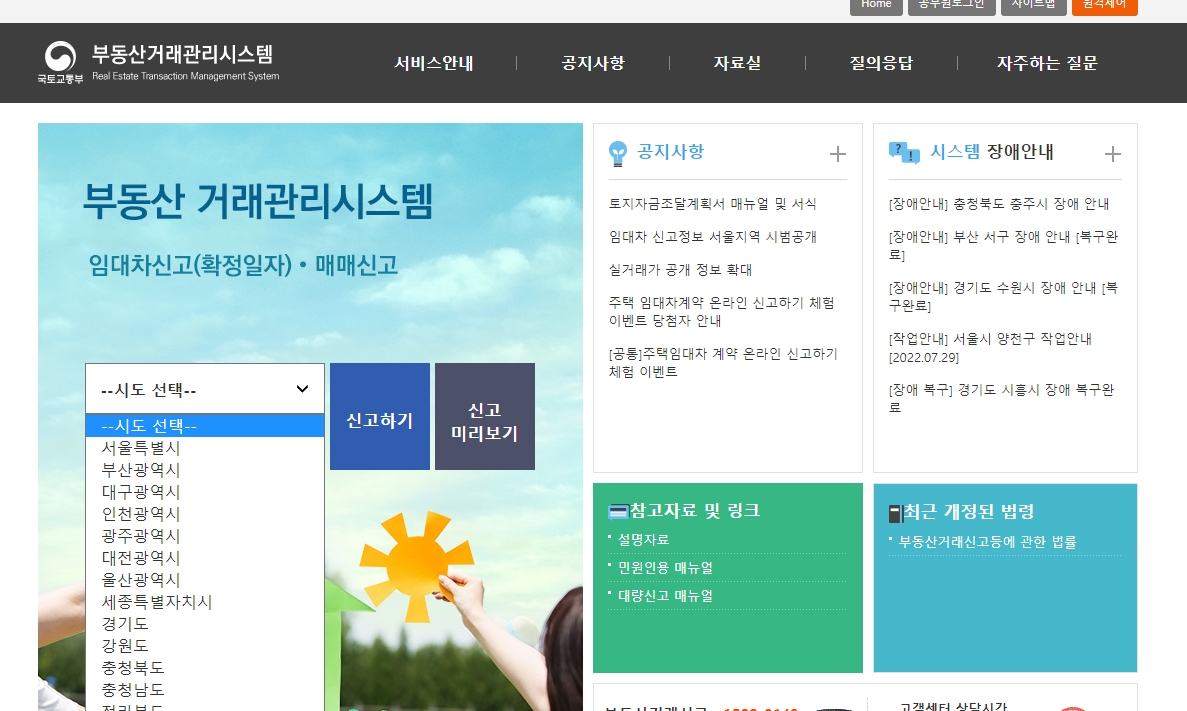
Task: Pick 광주광역시 from the list
Action: (x=204, y=535)
